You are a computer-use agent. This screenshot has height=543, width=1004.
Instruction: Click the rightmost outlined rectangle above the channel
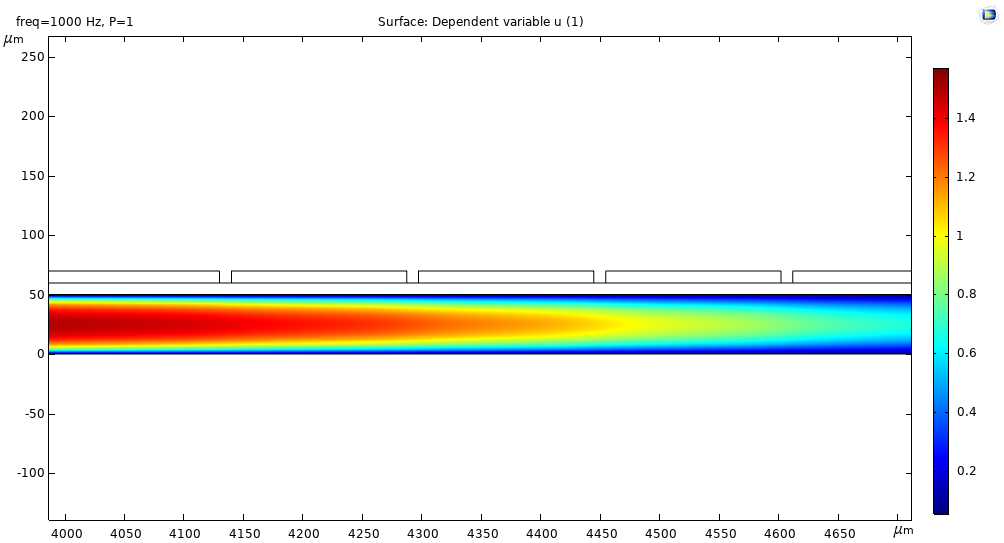click(851, 277)
